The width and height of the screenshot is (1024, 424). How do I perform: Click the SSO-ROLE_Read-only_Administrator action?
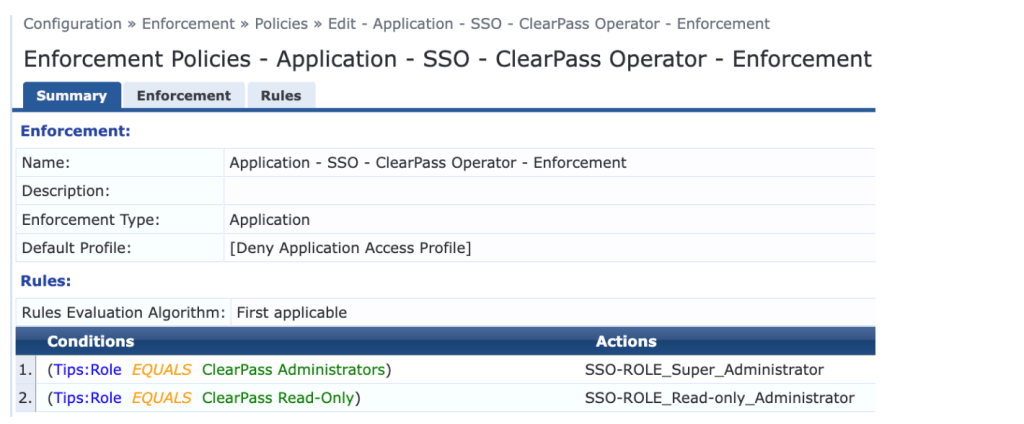point(719,398)
